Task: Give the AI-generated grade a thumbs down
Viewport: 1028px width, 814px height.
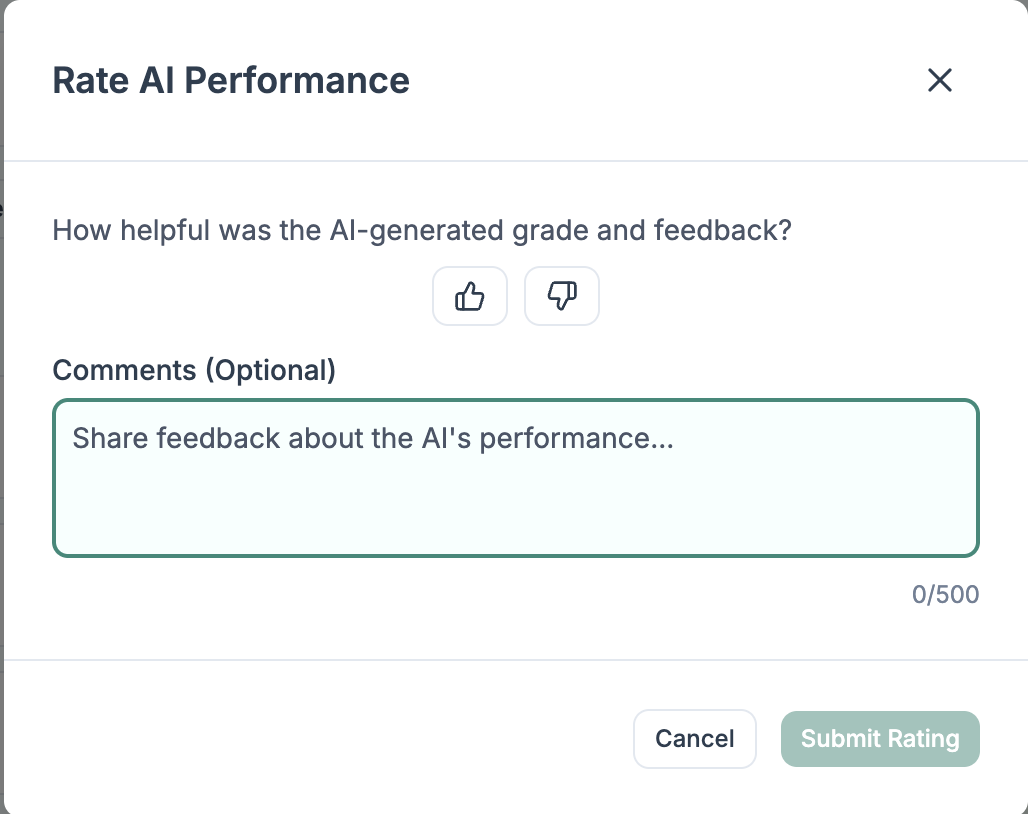Action: click(x=562, y=296)
